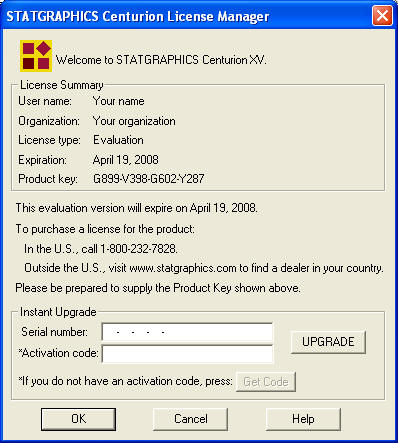Focus the Serial number input field
398x443 pixels.
tap(187, 332)
